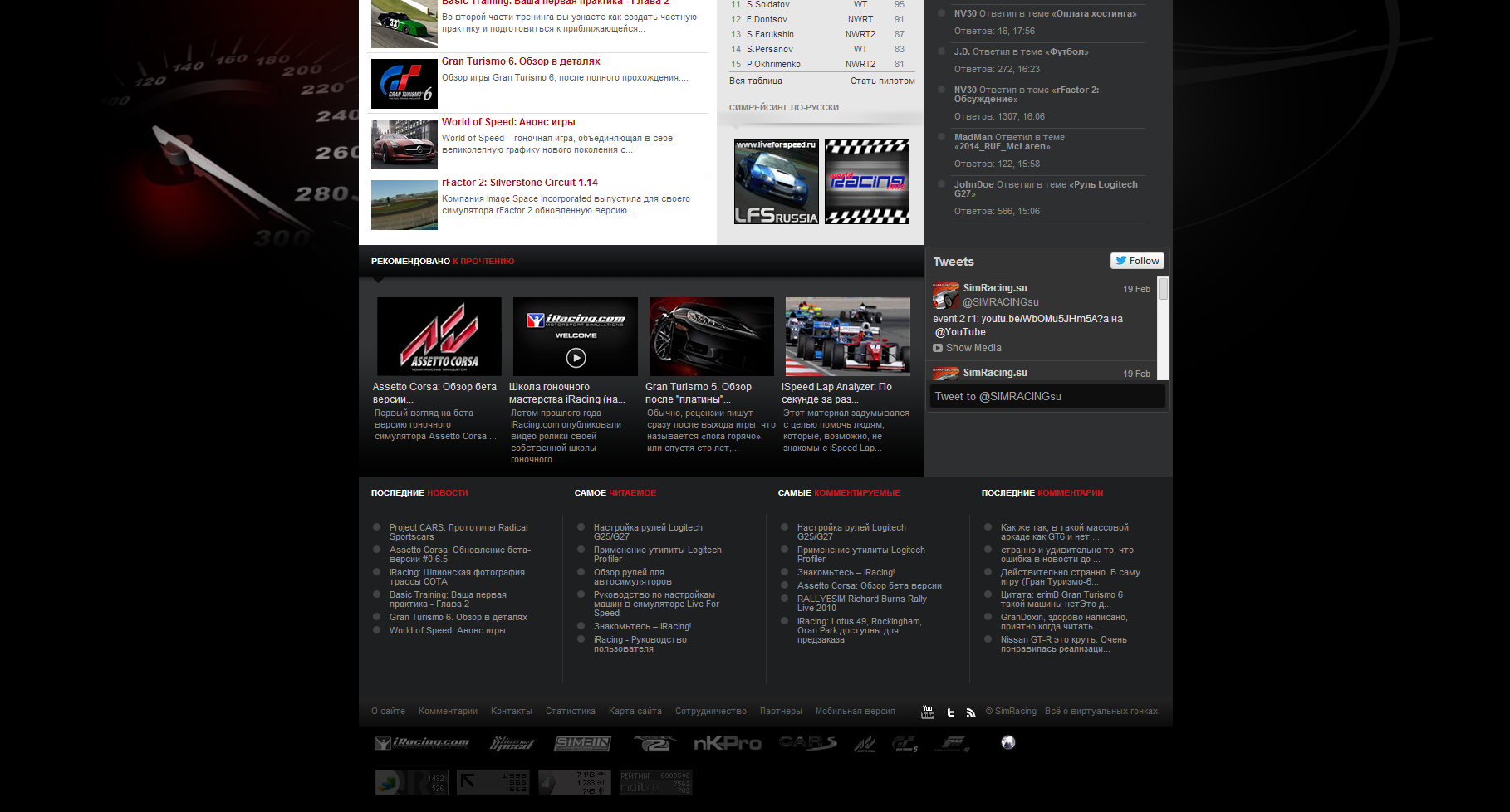Viewport: 1510px width, 812px height.
Task: Click the iRacing.com logo in footer
Action: point(422,743)
